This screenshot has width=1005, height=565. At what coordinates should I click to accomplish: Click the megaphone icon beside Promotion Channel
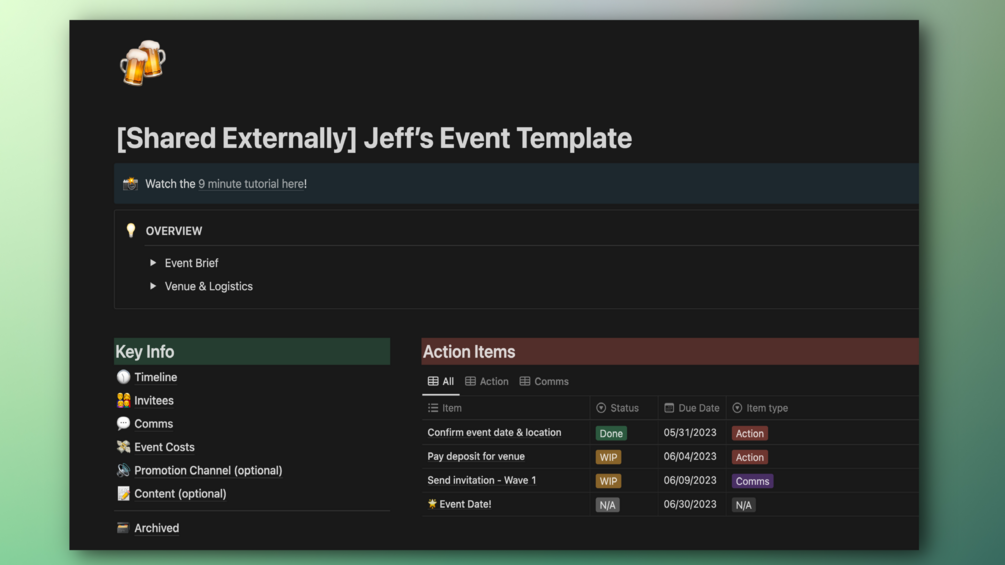(123, 470)
